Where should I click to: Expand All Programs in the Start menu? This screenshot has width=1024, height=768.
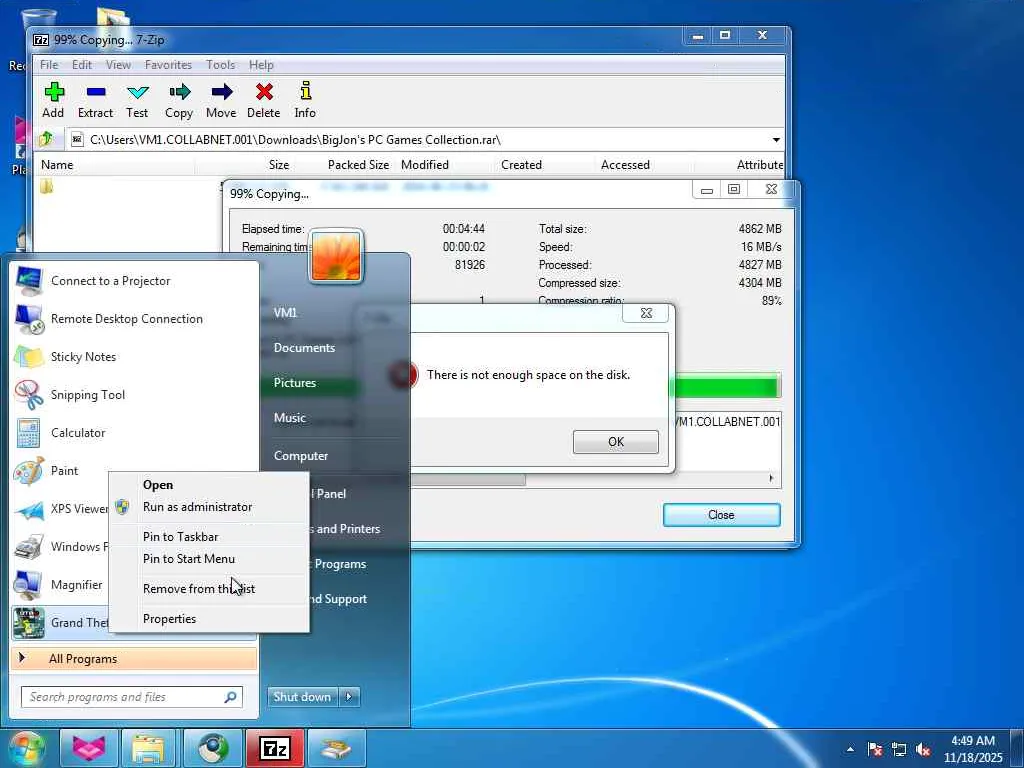tap(134, 659)
